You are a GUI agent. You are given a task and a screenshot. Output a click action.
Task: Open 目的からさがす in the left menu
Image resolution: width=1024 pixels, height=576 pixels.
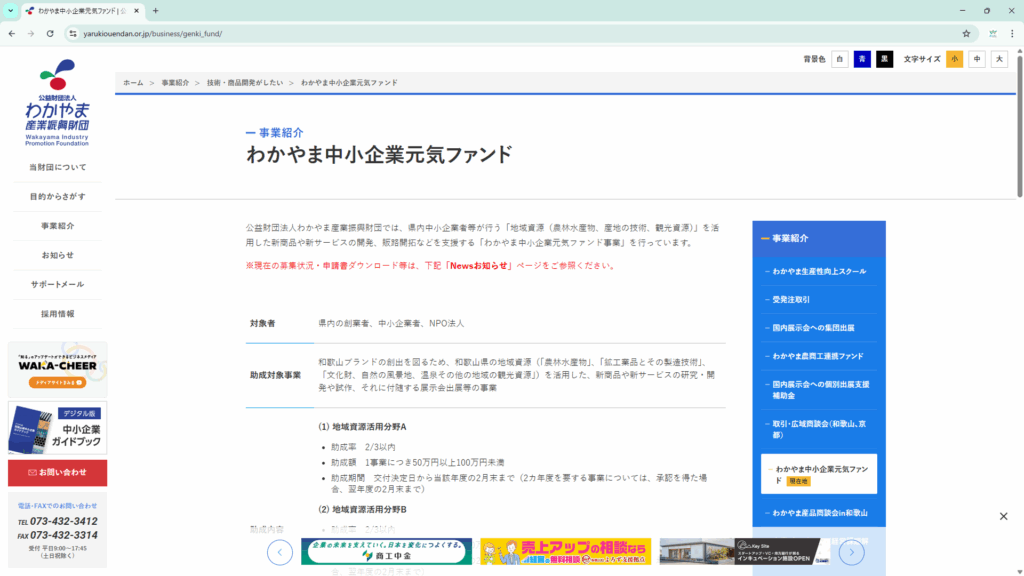pyautogui.click(x=57, y=196)
